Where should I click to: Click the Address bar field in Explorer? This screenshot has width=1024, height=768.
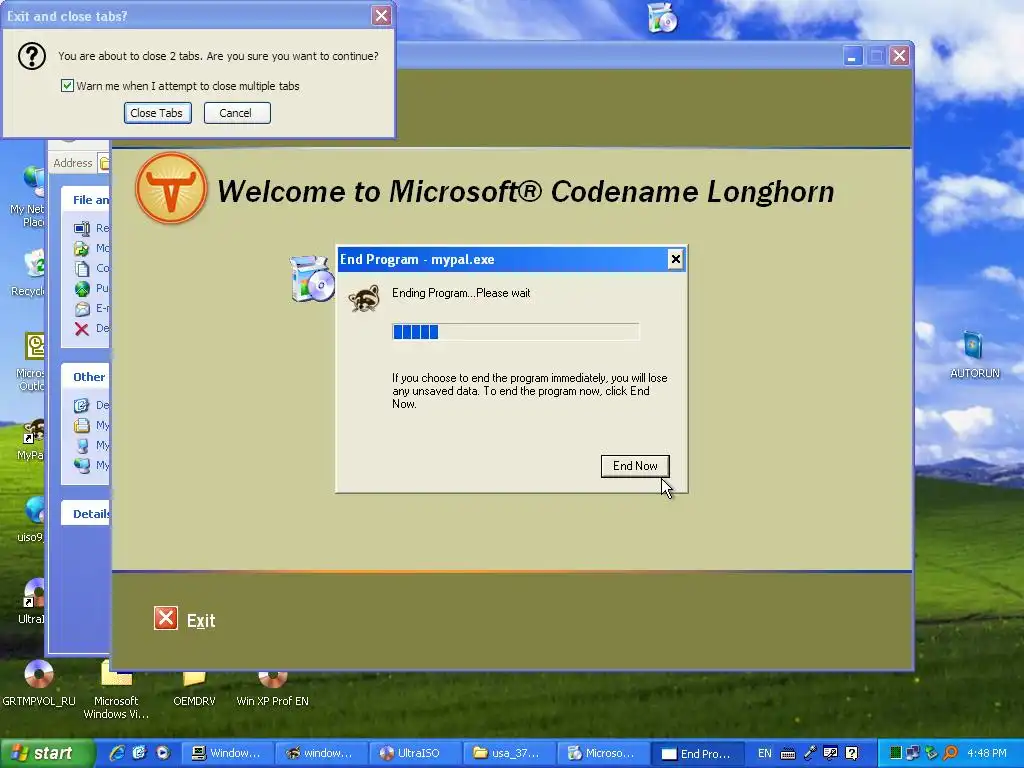[x=104, y=163]
